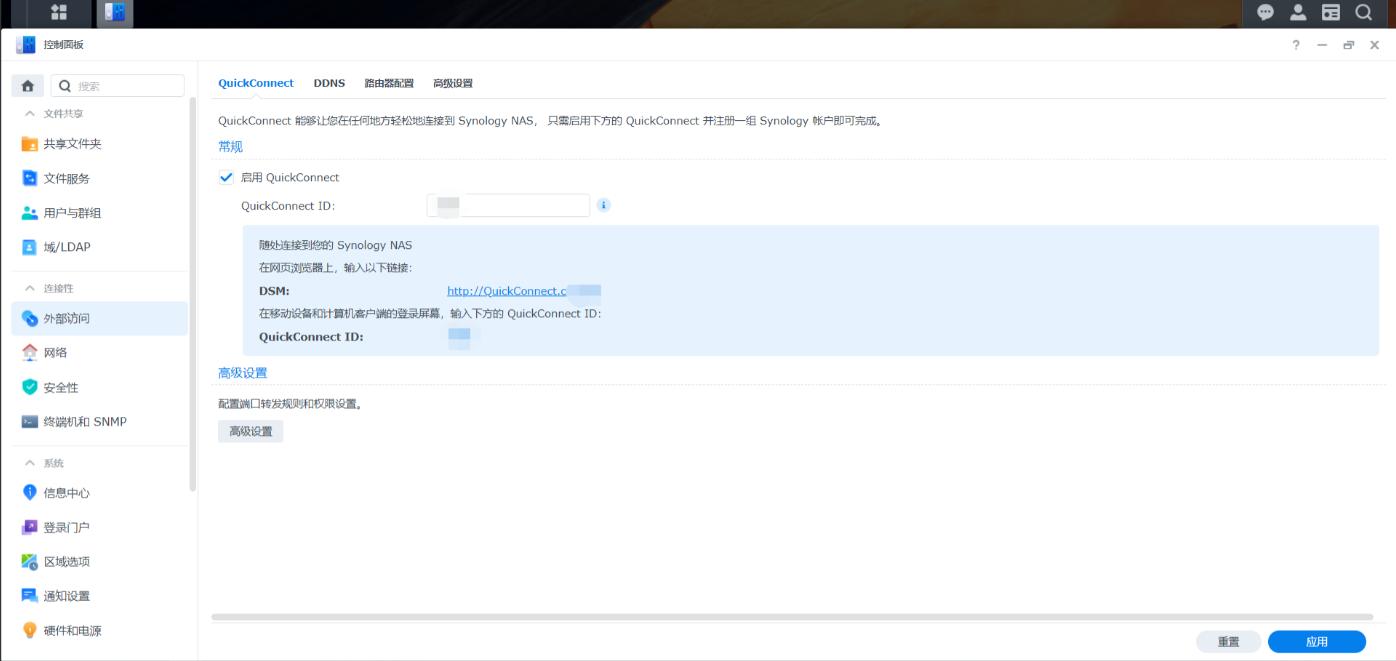
Task: Click the QuickConnect ID input field
Action: (508, 205)
